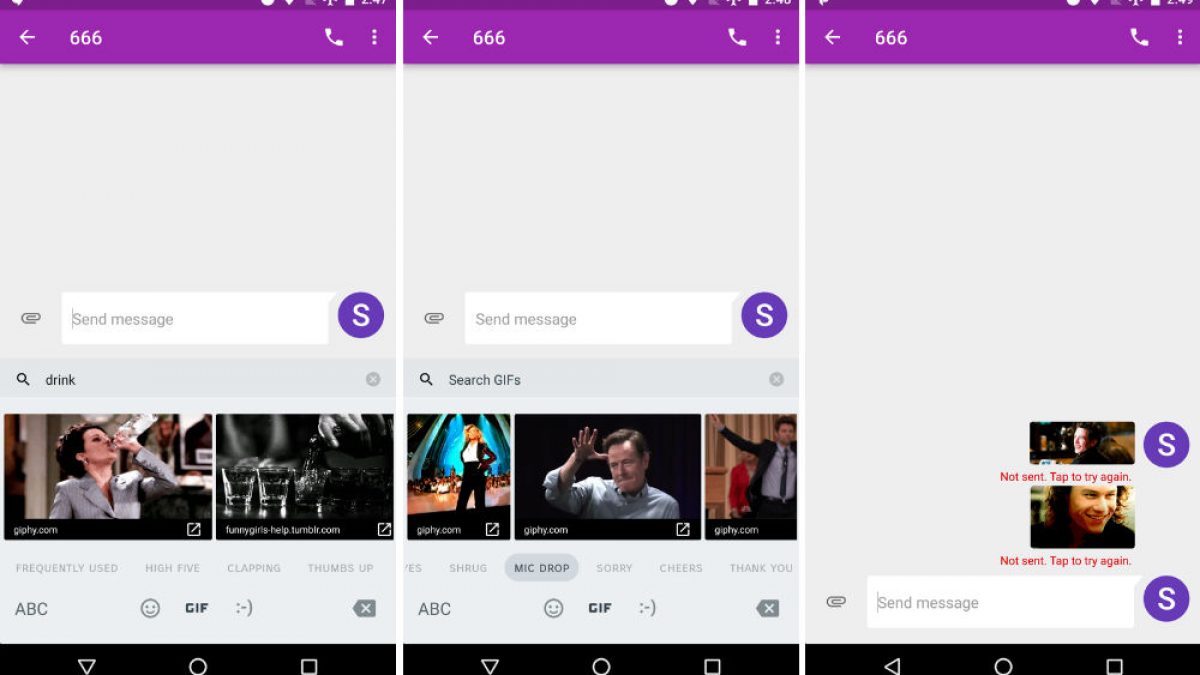Tap emoji smiley key below HIGH FIVE category
This screenshot has height=675, width=1200.
(150, 608)
